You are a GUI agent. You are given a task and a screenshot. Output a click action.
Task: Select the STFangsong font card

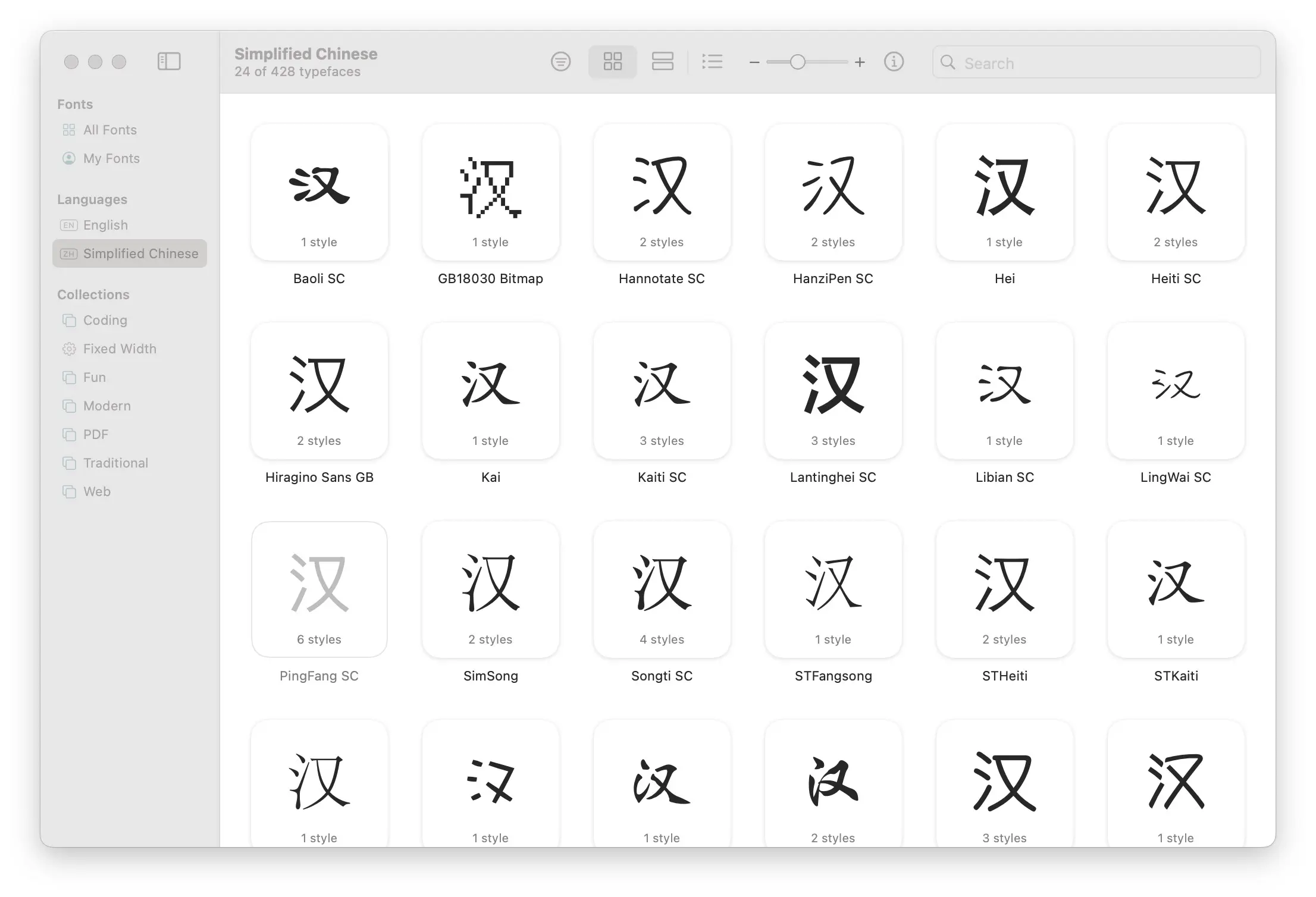(x=834, y=589)
